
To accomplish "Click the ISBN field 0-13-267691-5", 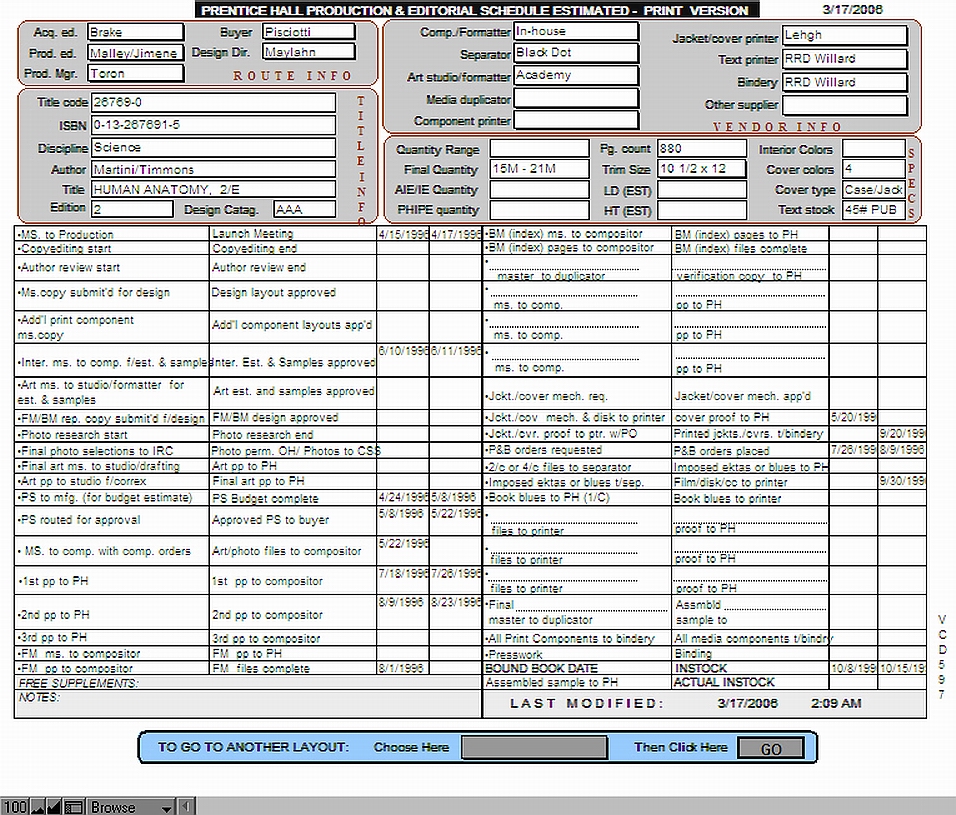I will coord(213,125).
